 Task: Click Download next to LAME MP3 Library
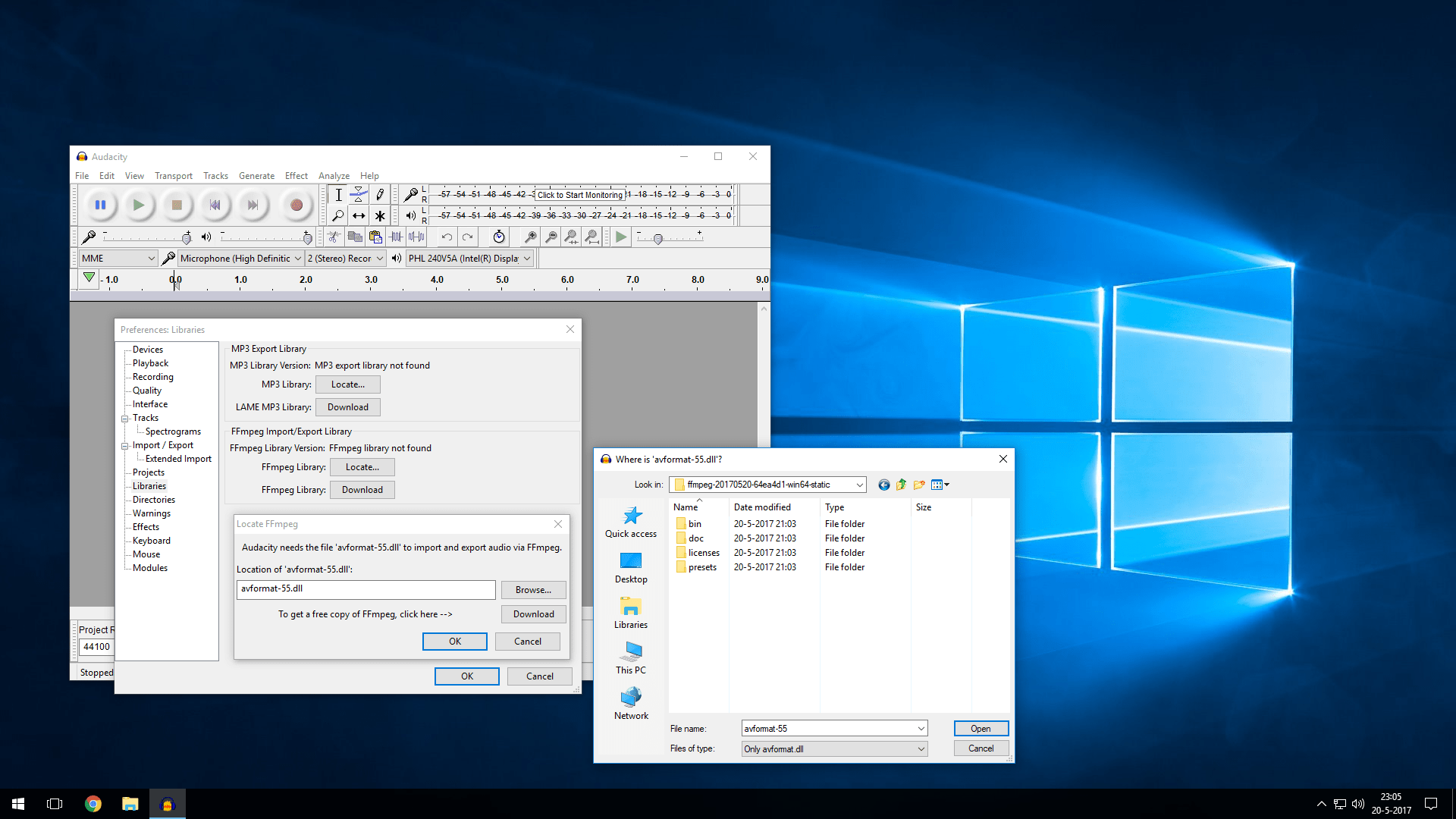coord(347,407)
